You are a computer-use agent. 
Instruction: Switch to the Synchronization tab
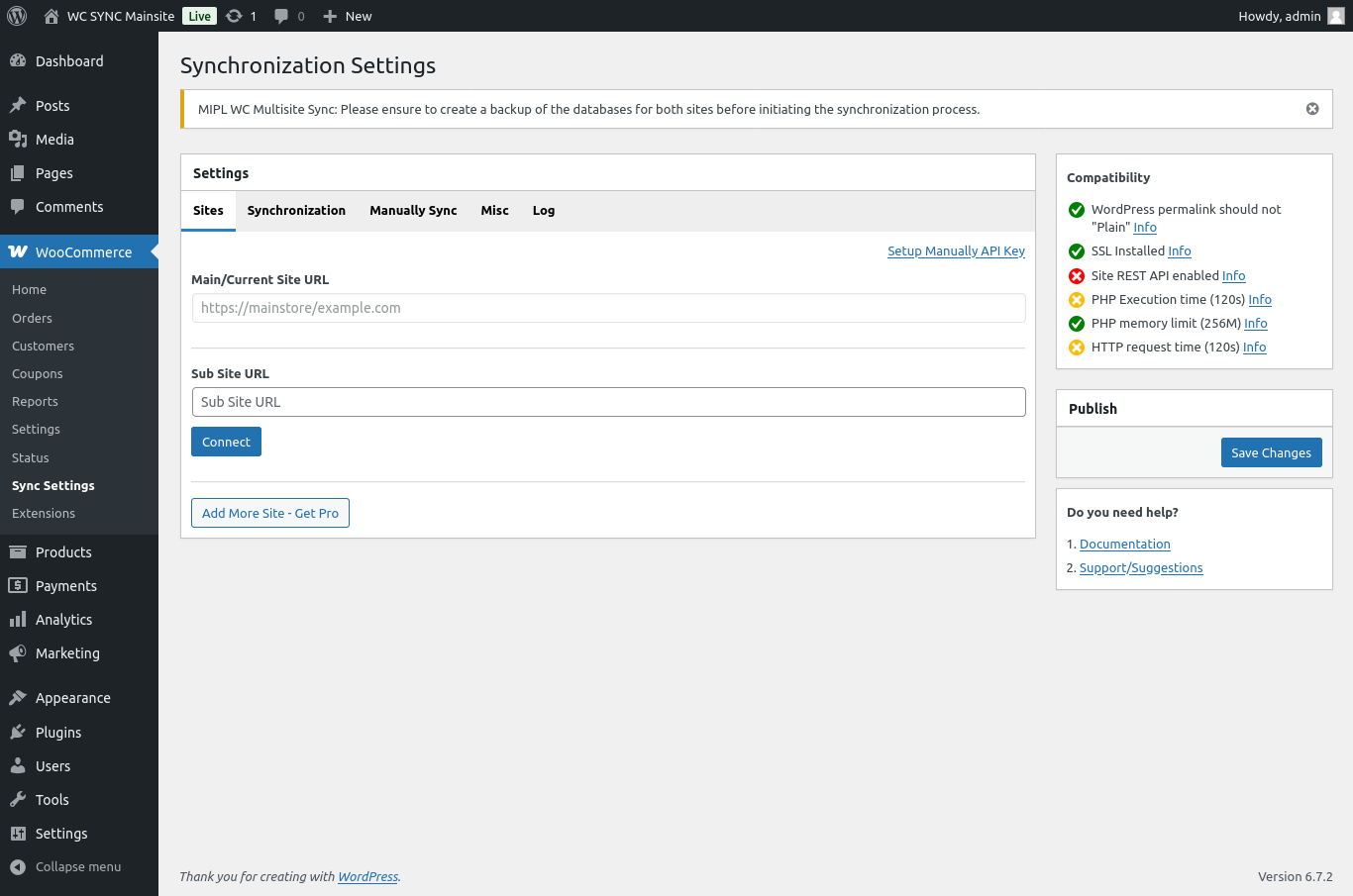coord(296,211)
